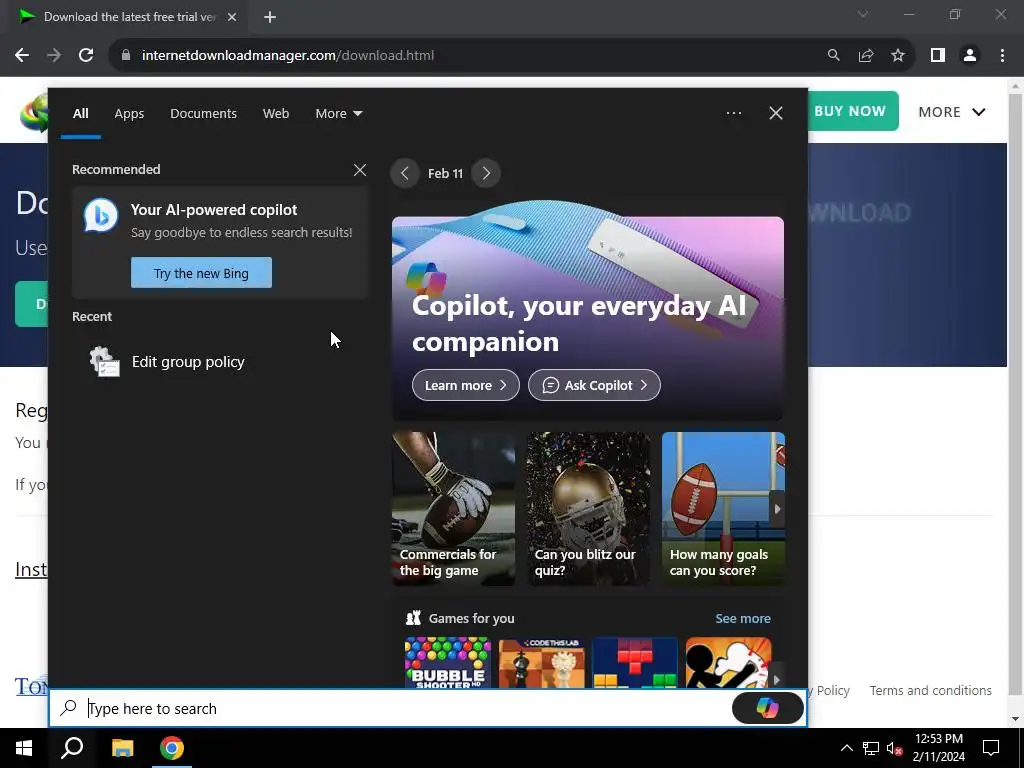Image resolution: width=1024 pixels, height=768 pixels.
Task: Click the Ask Copilot button
Action: (594, 385)
